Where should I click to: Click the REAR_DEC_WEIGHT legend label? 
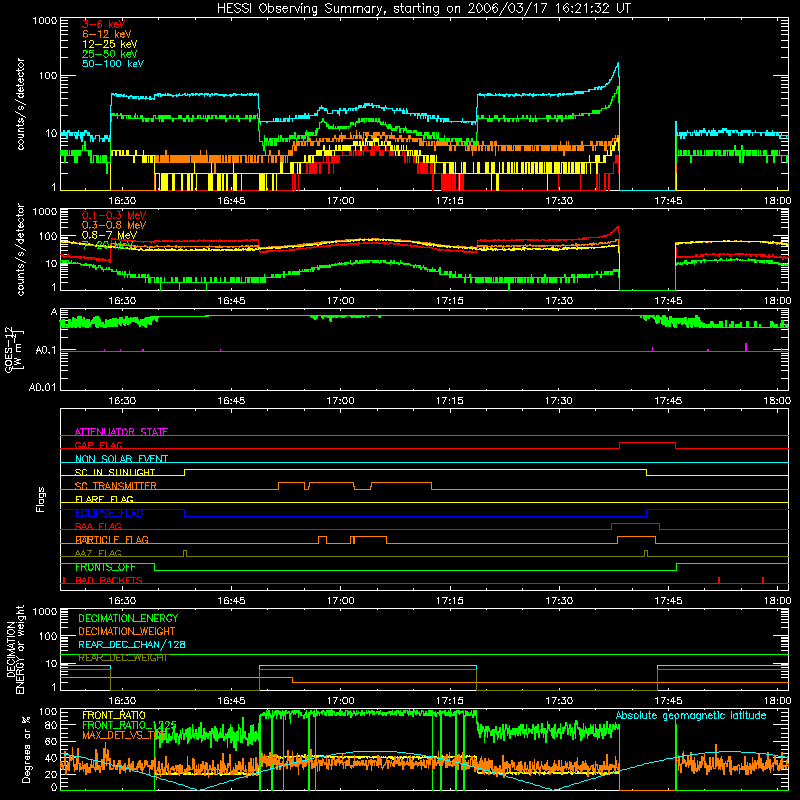pyautogui.click(x=122, y=658)
